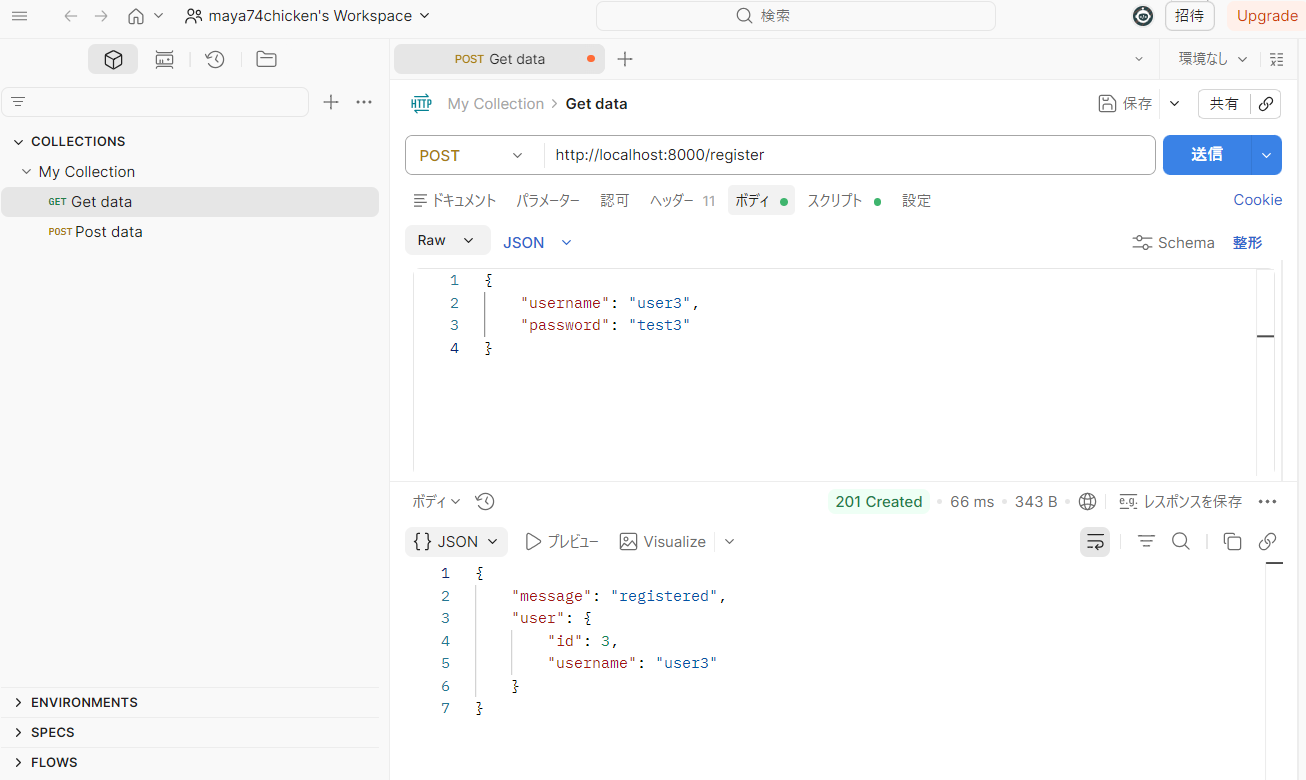The width and height of the screenshot is (1306, 780).
Task: Click the Cookie link
Action: 1257,200
